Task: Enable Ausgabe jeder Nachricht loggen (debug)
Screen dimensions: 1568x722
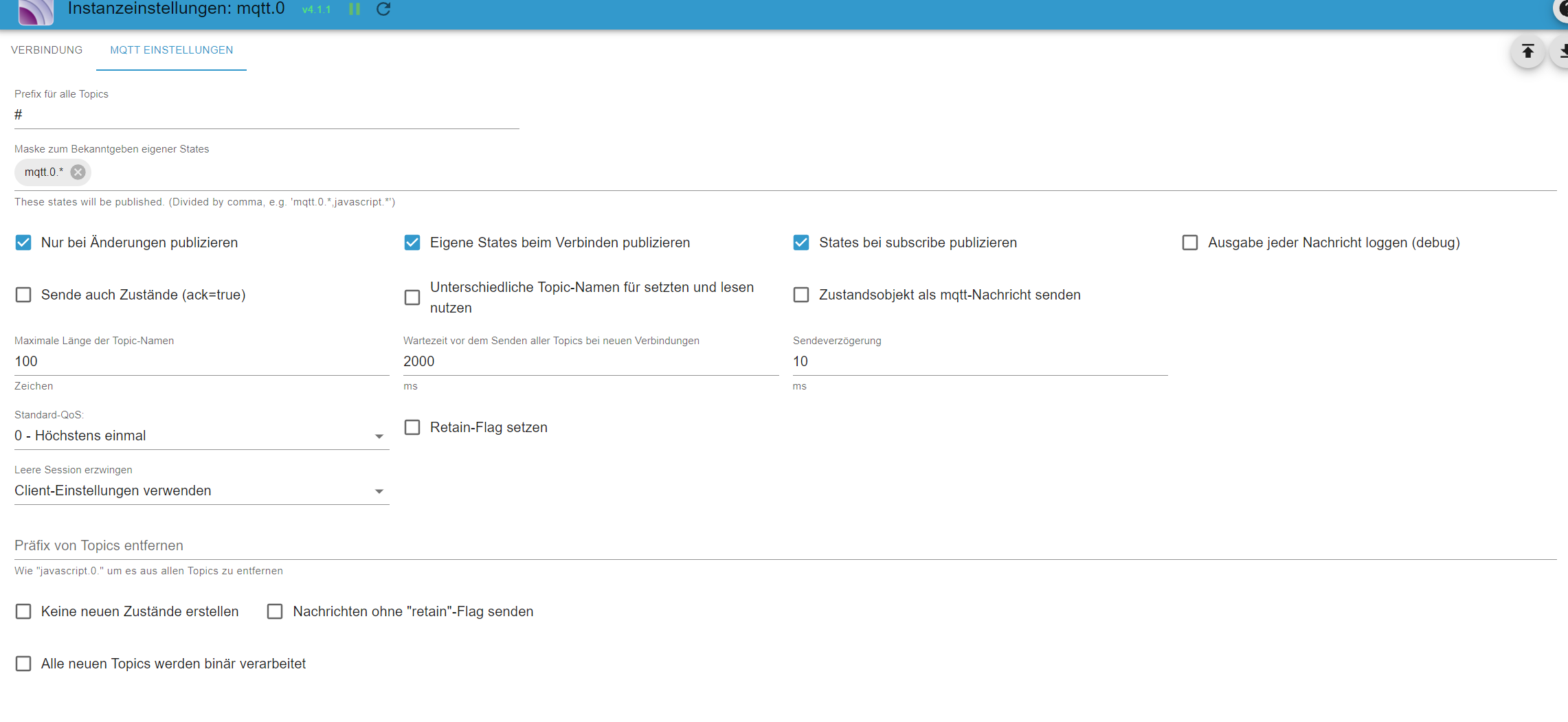Action: pyautogui.click(x=1190, y=242)
